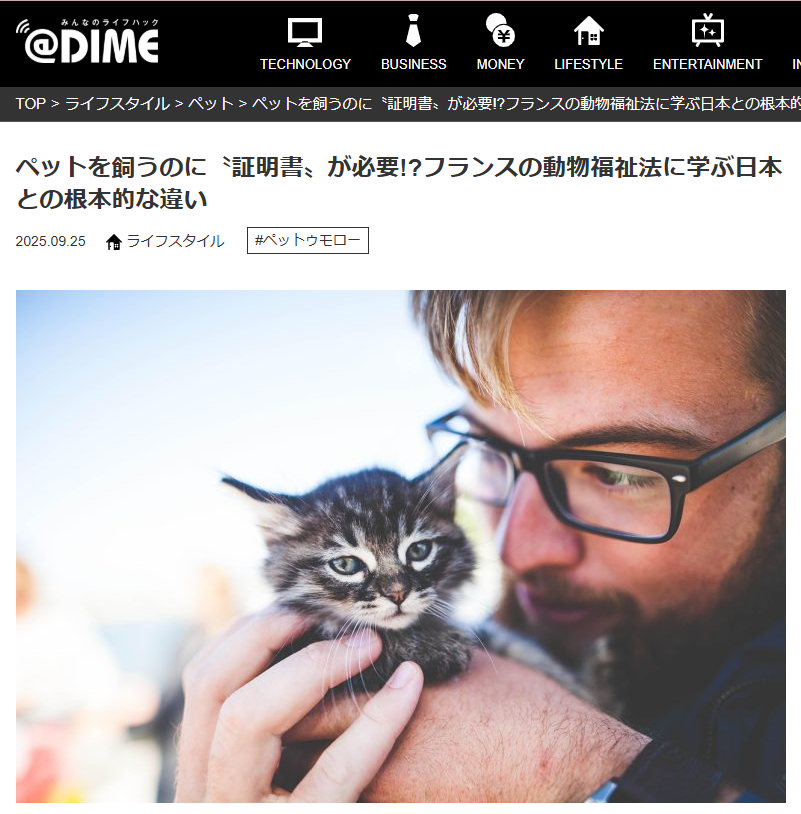Image resolution: width=801 pixels, height=814 pixels.
Task: Click the @DIME site logo
Action: coord(87,42)
